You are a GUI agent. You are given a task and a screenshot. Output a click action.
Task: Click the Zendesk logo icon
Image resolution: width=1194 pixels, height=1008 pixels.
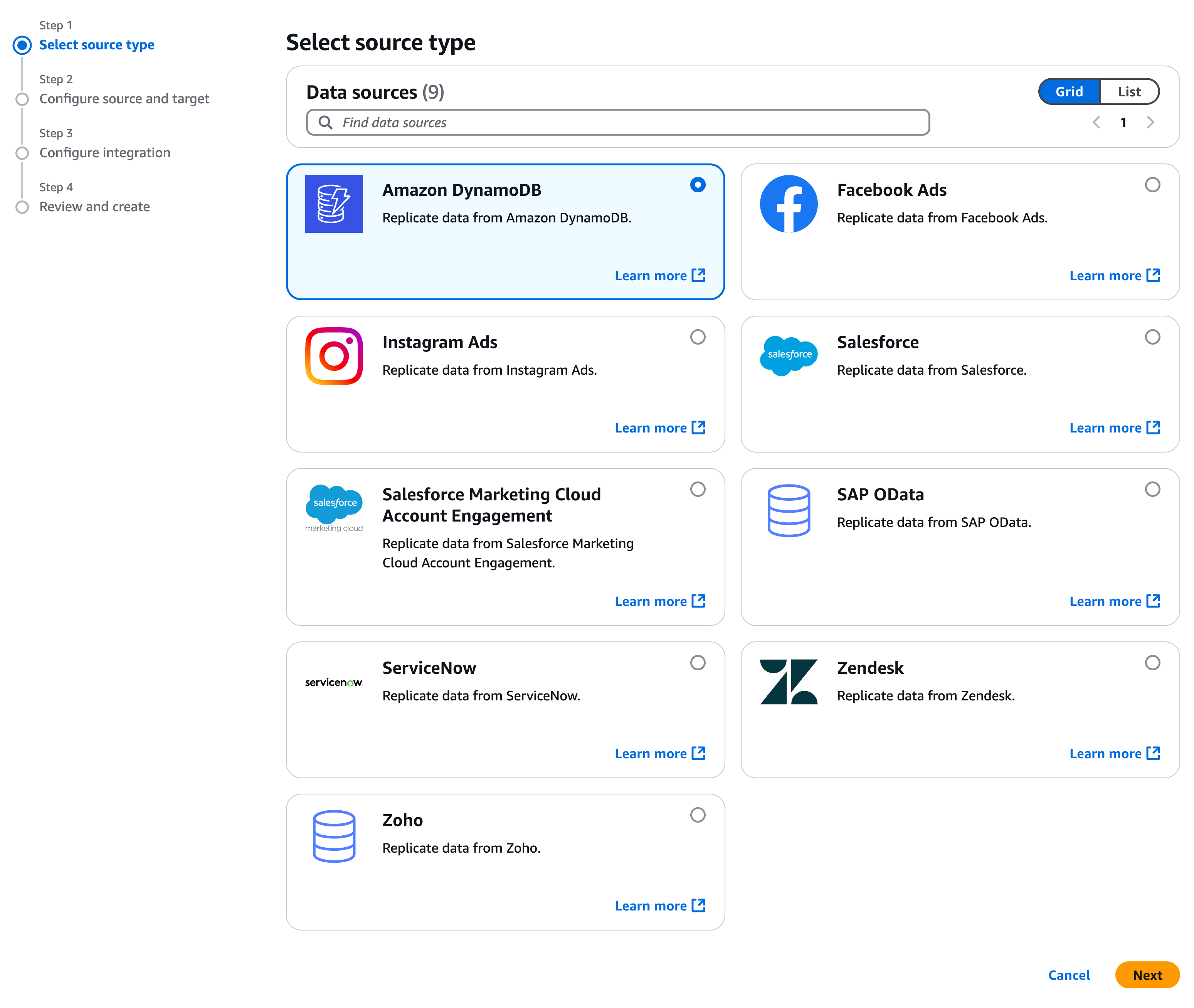pyautogui.click(x=789, y=682)
